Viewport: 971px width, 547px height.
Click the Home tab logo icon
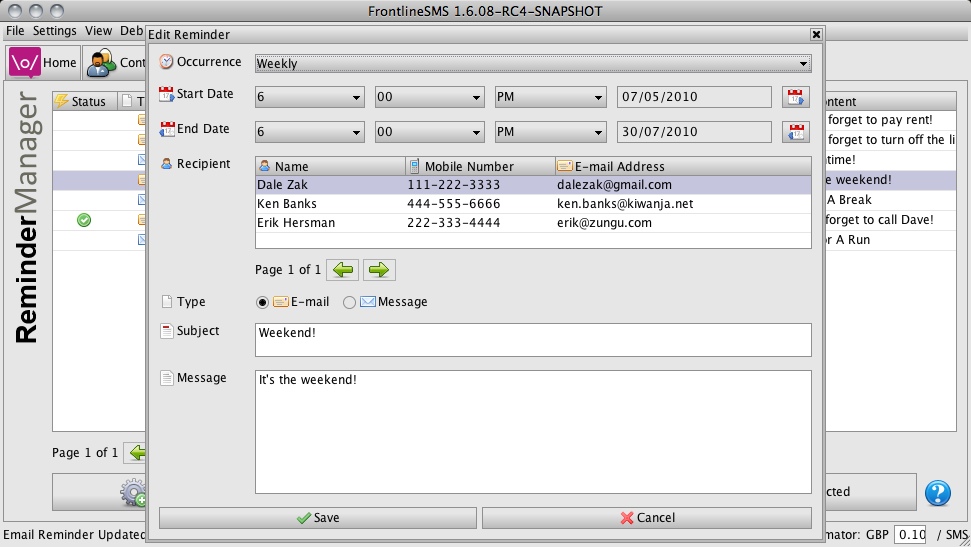25,63
